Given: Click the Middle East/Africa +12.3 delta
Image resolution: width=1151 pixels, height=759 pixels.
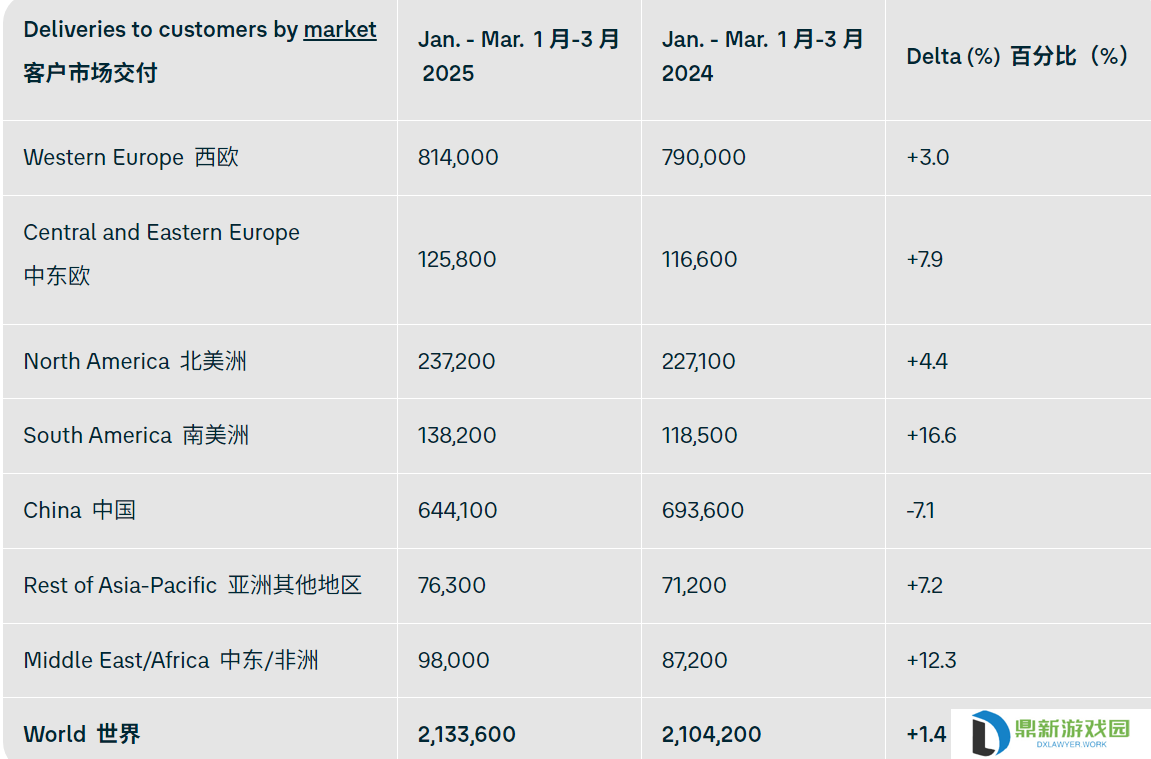Looking at the screenshot, I should [932, 660].
